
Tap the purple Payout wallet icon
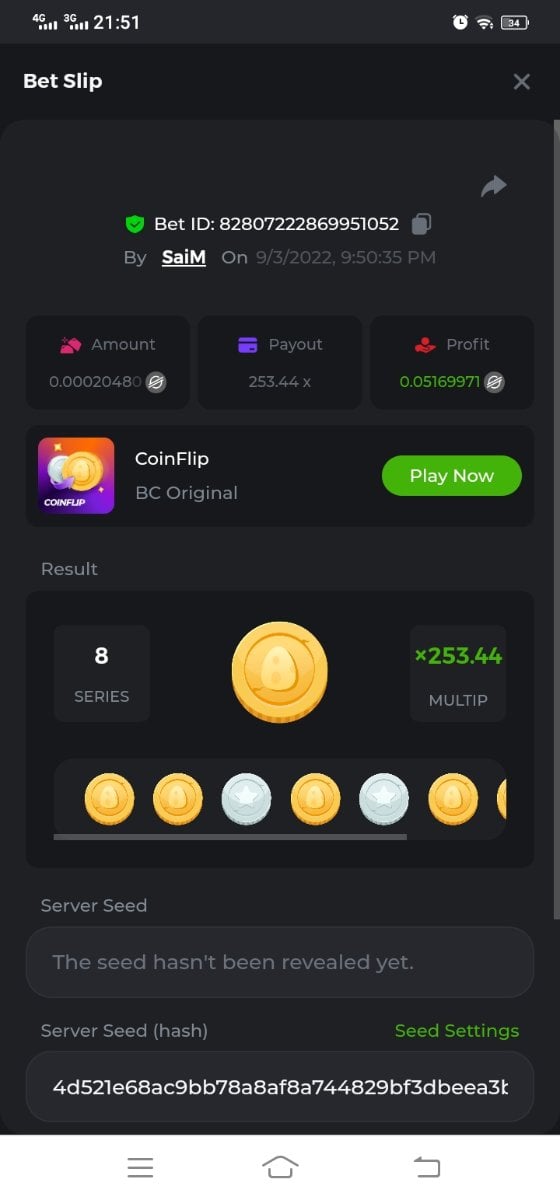248,345
